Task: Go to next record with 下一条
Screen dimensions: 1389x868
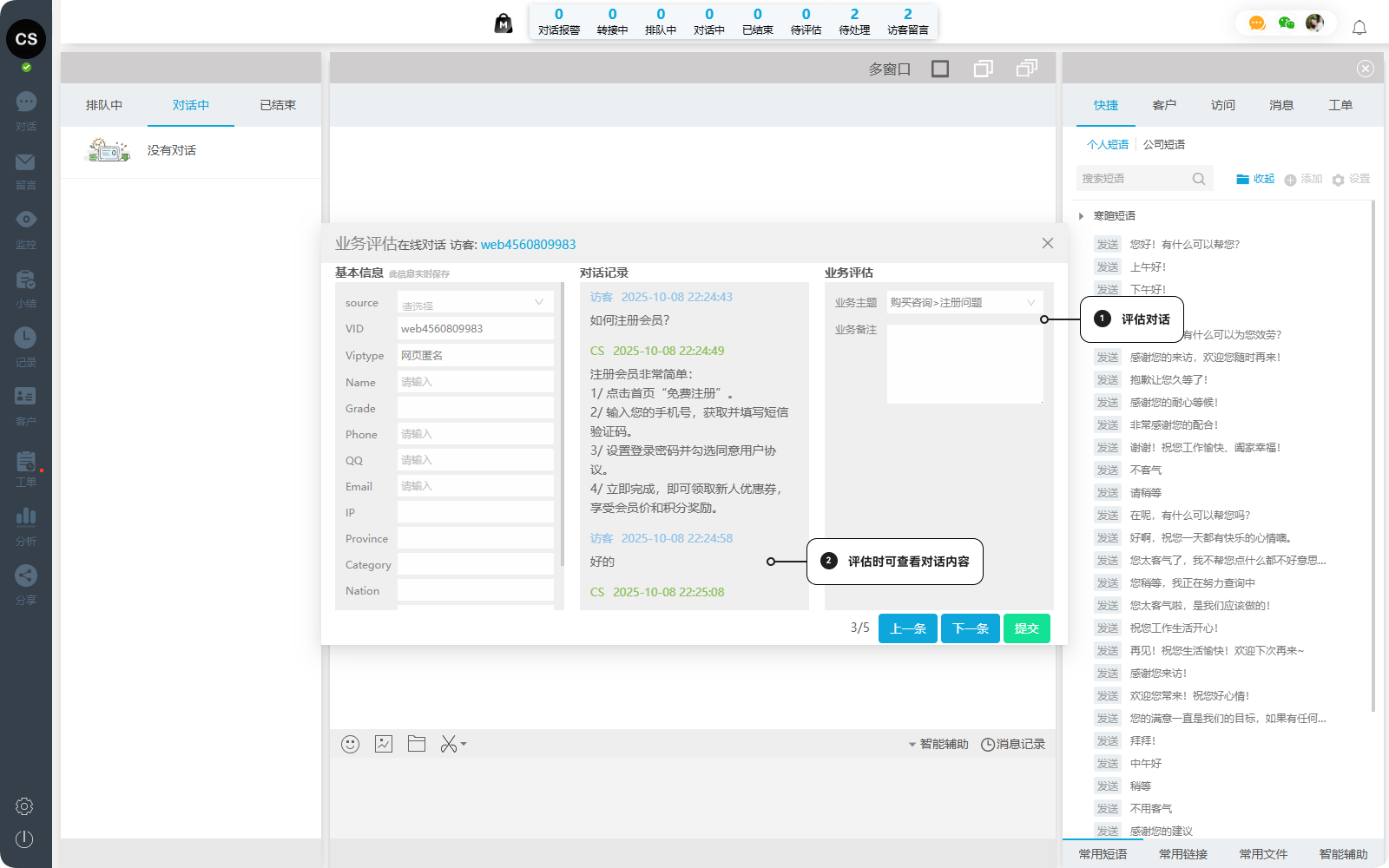Action: pos(970,628)
